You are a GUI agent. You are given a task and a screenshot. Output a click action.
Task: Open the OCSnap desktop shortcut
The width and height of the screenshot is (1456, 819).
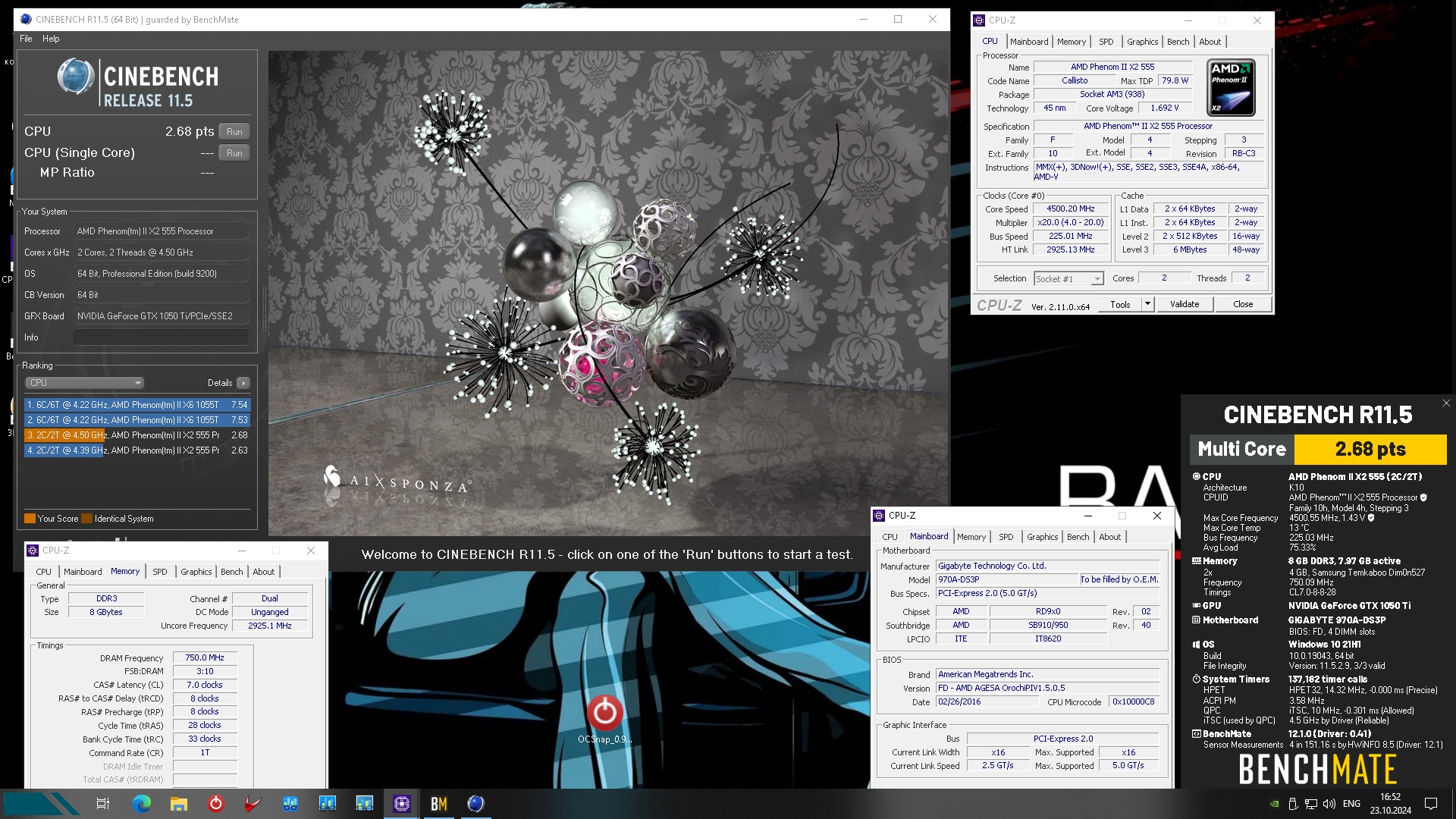(x=604, y=719)
